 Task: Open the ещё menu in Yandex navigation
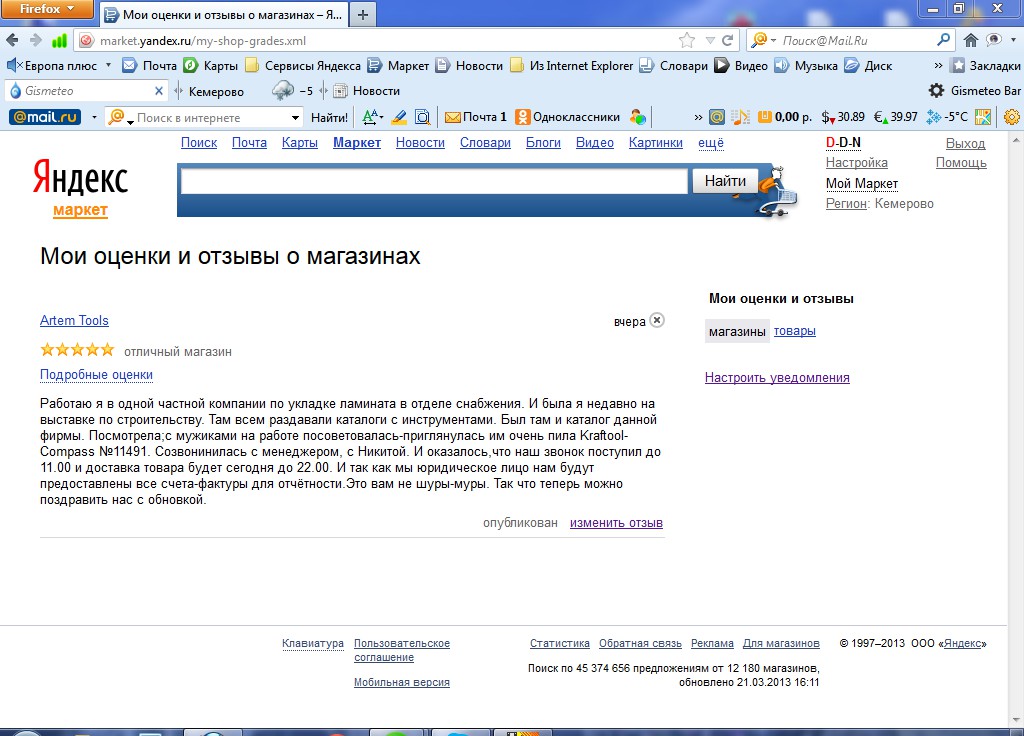[711, 142]
